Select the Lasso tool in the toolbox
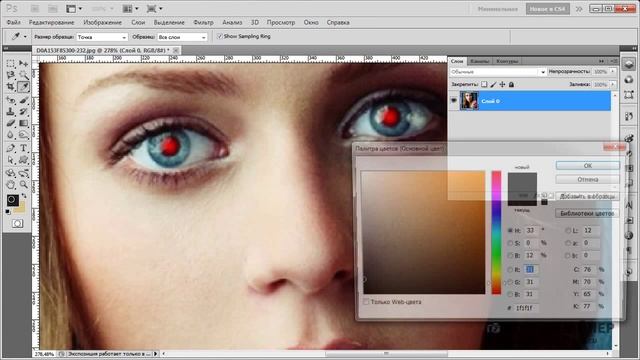 [x=11, y=75]
